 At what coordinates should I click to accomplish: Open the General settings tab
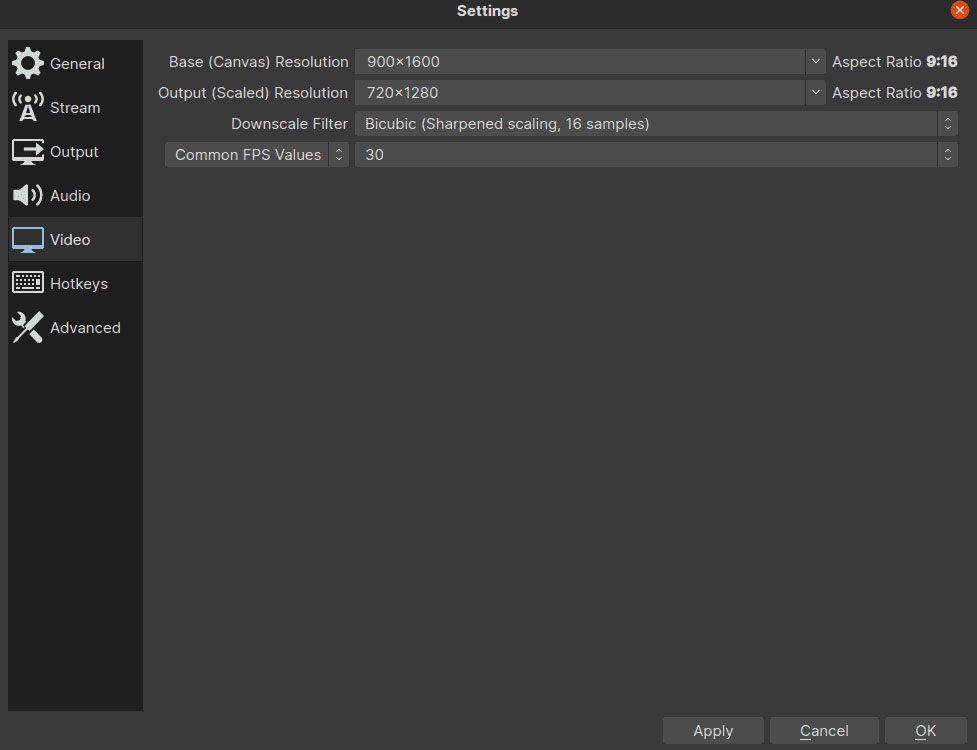tap(75, 64)
